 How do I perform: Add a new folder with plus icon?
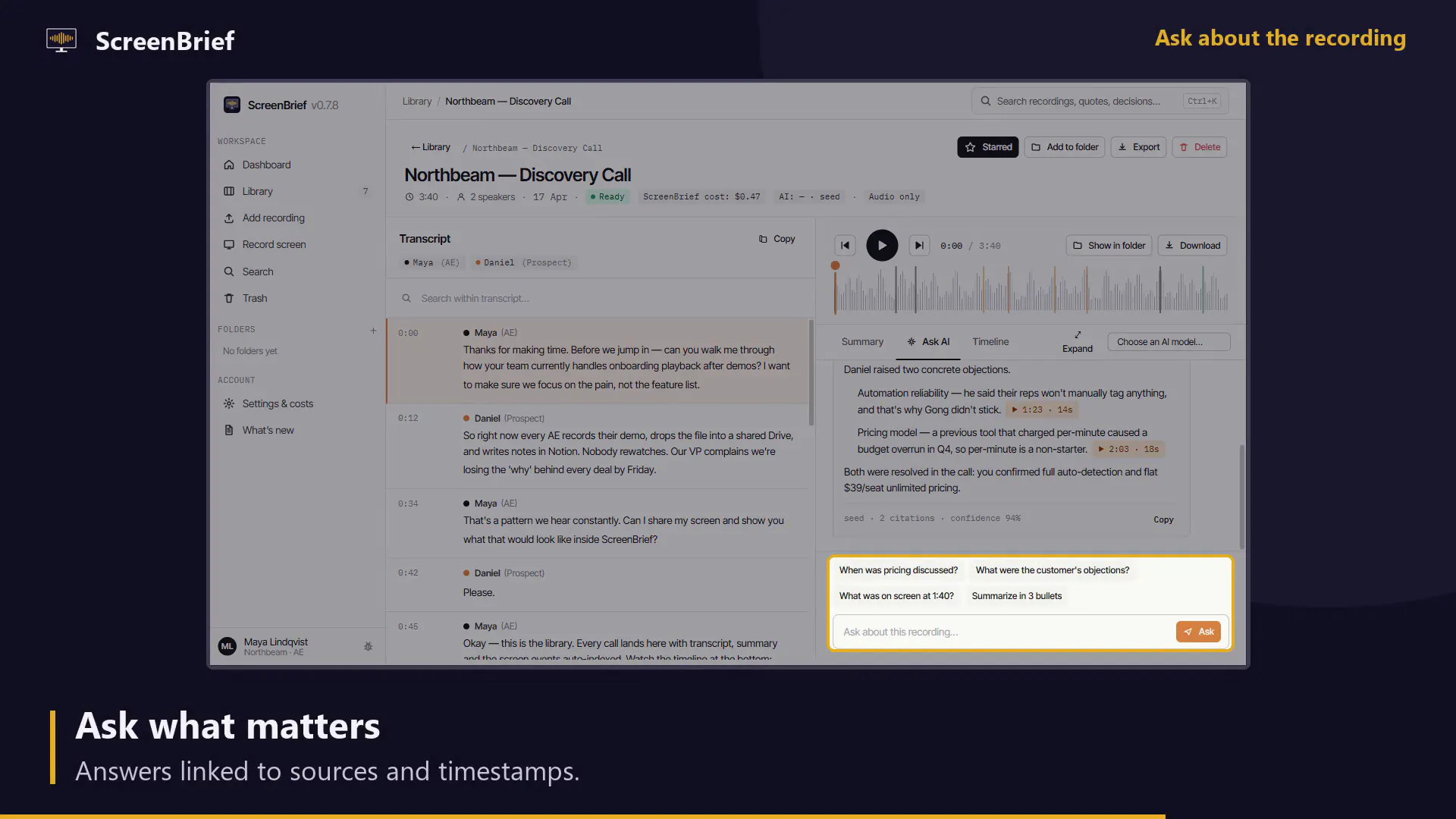[373, 330]
